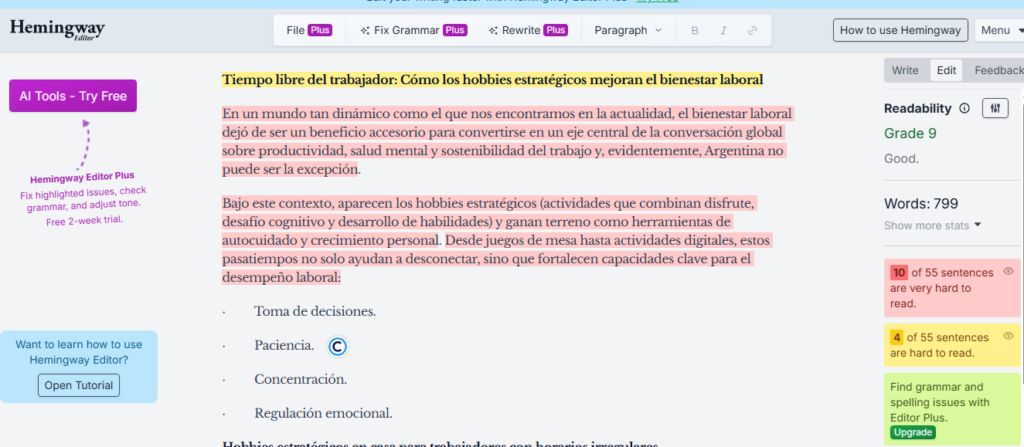Click the Plus badge next to Rewrite
The height and width of the screenshot is (447, 1024).
click(556, 30)
